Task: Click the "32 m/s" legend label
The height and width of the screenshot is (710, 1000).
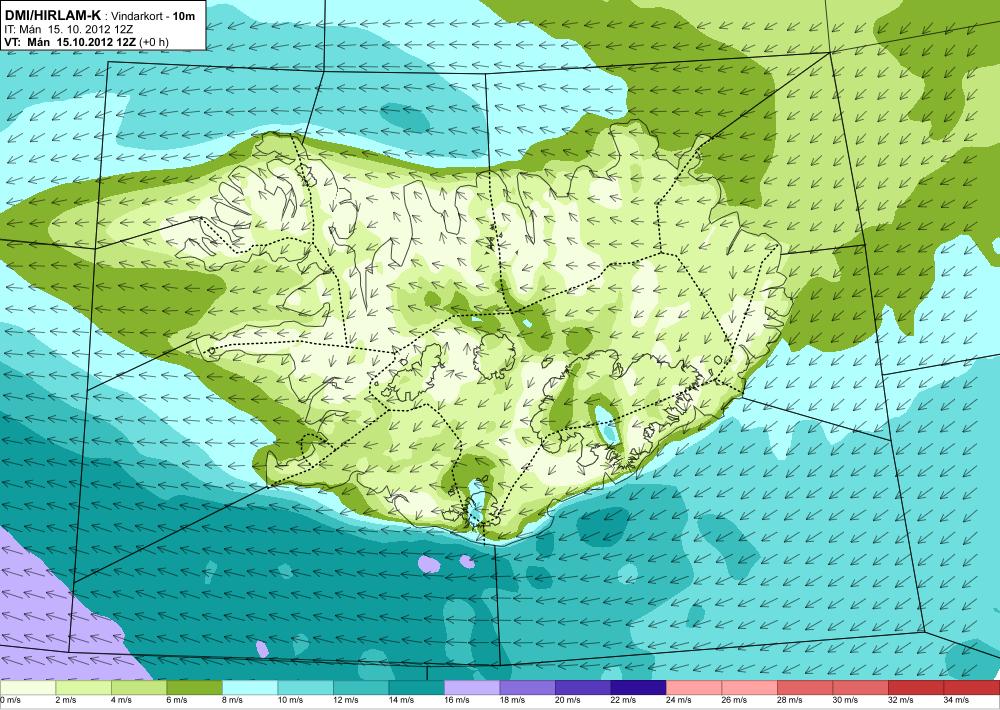Action: point(900,700)
